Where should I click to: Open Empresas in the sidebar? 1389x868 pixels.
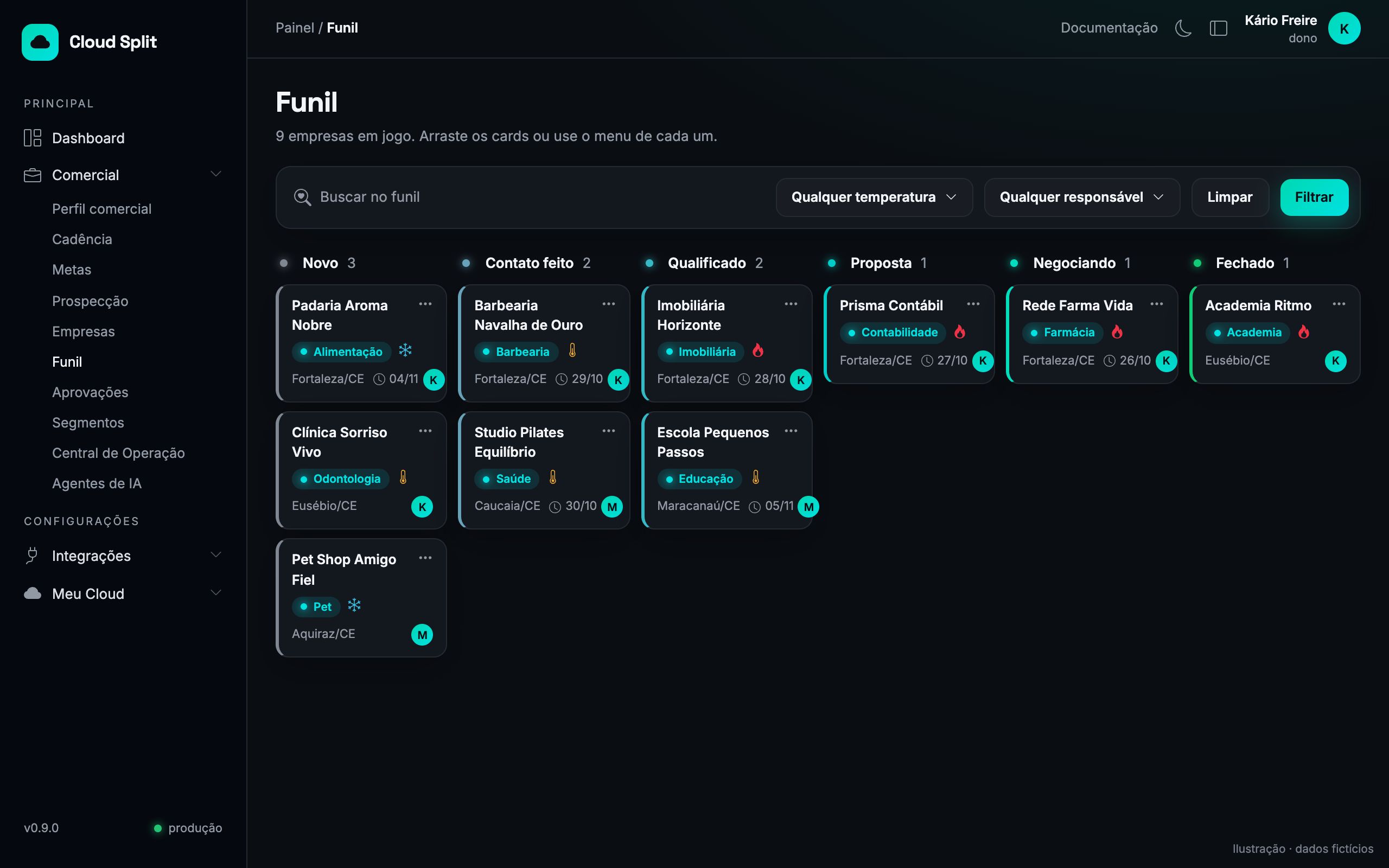[x=83, y=331]
